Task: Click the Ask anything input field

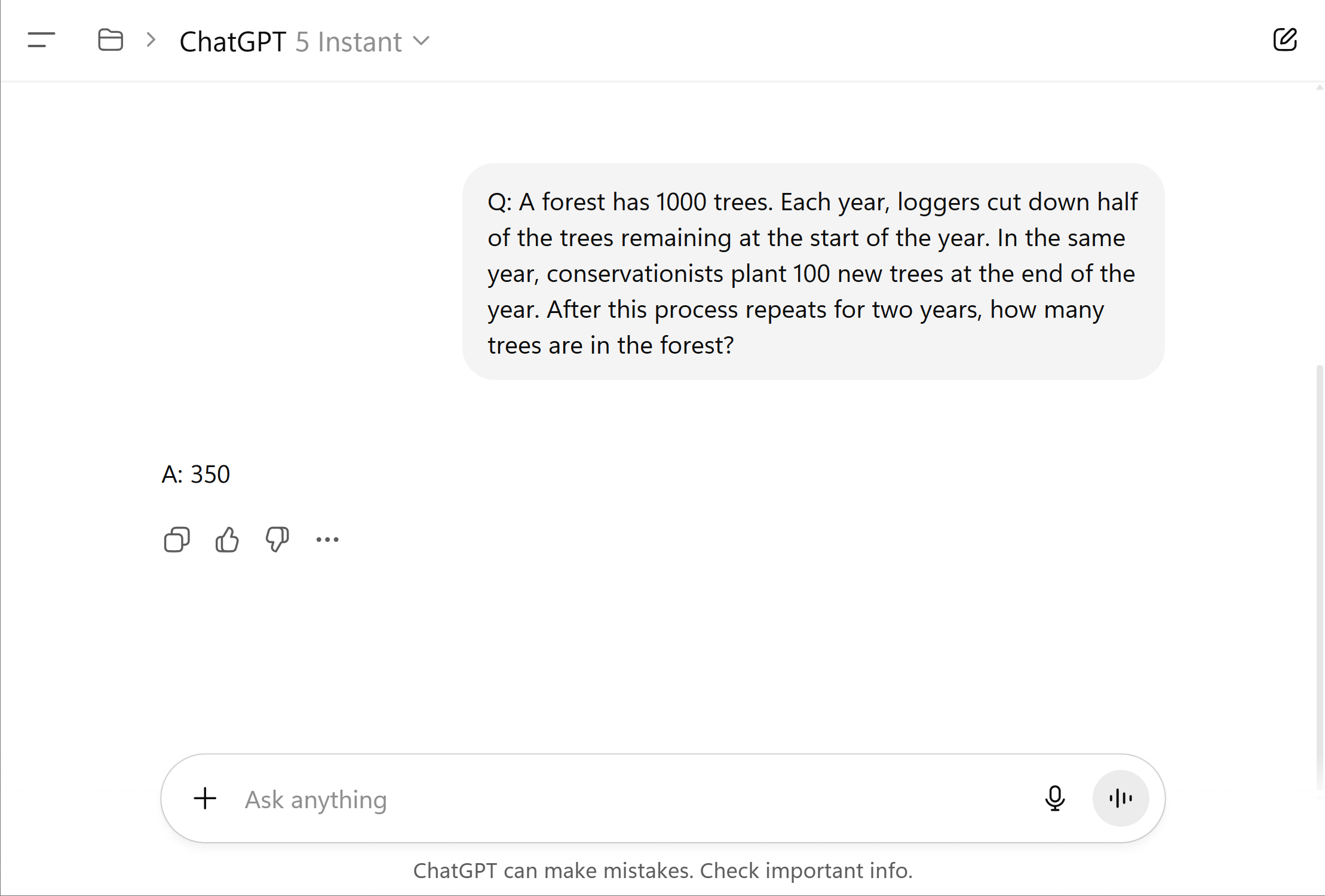Action: (538, 799)
